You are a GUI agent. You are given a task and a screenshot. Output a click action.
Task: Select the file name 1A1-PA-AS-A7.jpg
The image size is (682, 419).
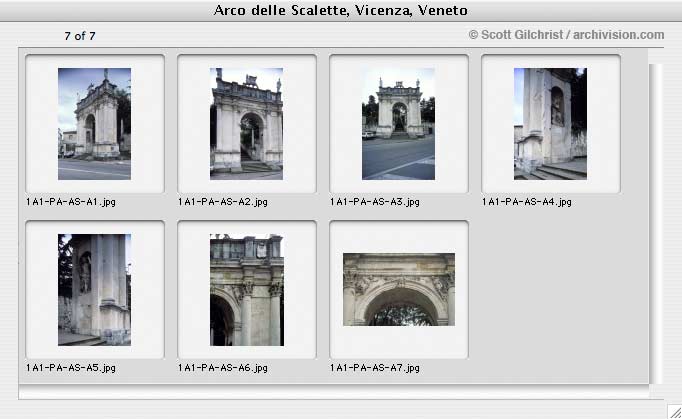pos(375,368)
